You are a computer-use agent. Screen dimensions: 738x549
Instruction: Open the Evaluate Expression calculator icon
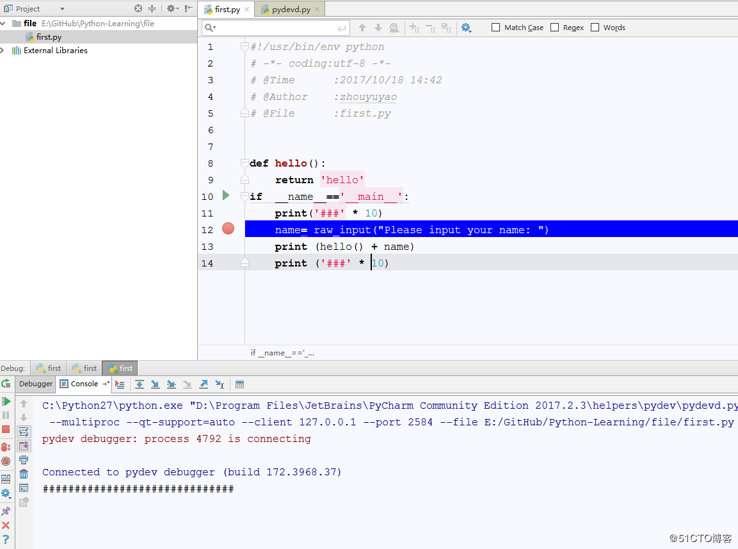pos(240,384)
